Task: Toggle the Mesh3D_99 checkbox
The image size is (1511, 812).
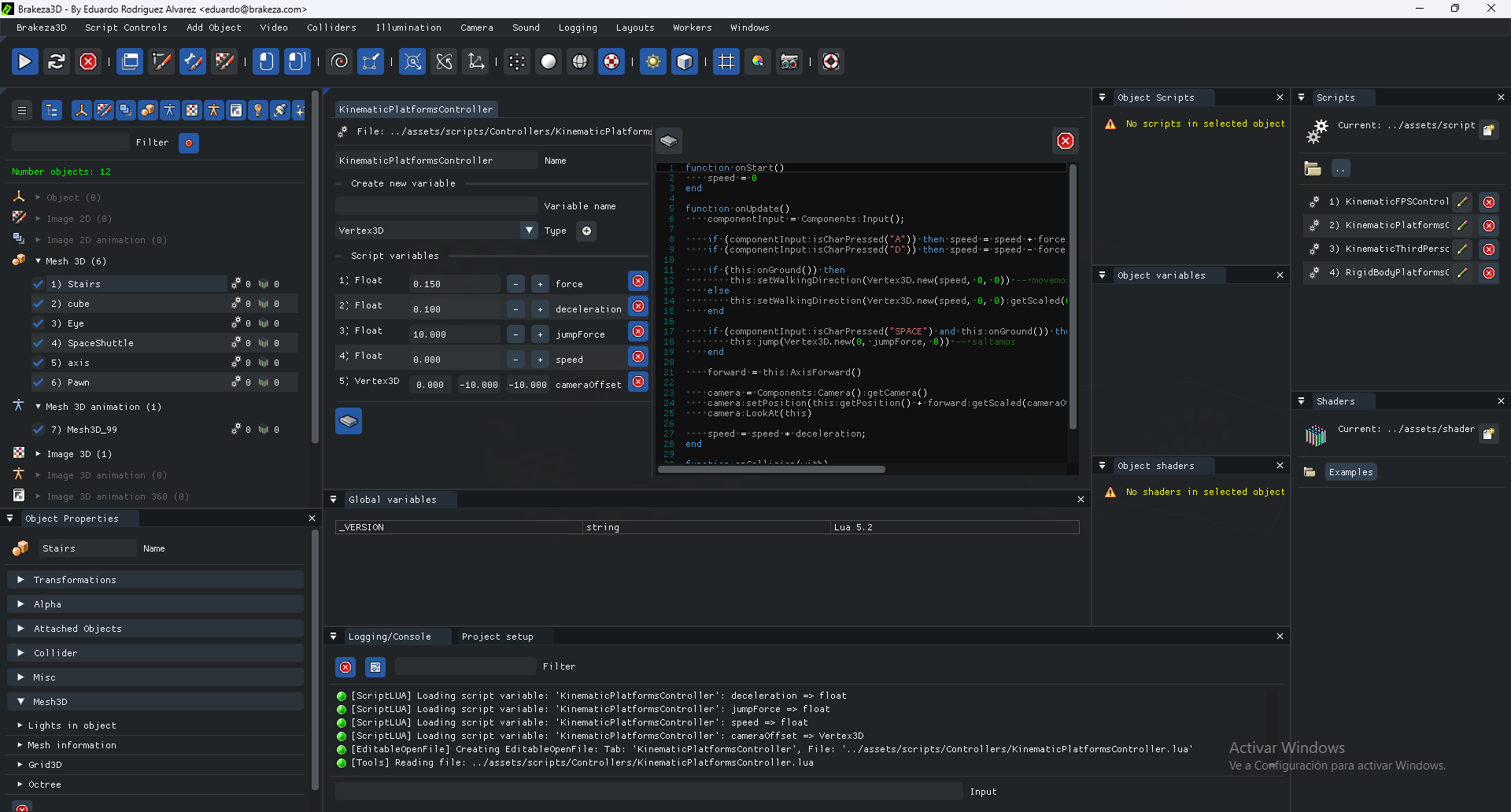Action: point(39,430)
